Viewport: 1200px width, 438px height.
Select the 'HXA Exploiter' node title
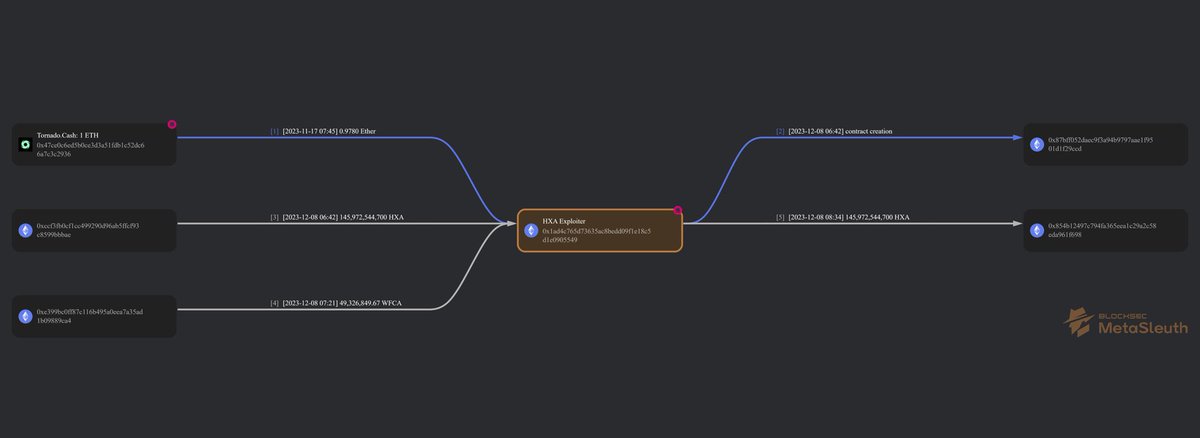pos(564,221)
